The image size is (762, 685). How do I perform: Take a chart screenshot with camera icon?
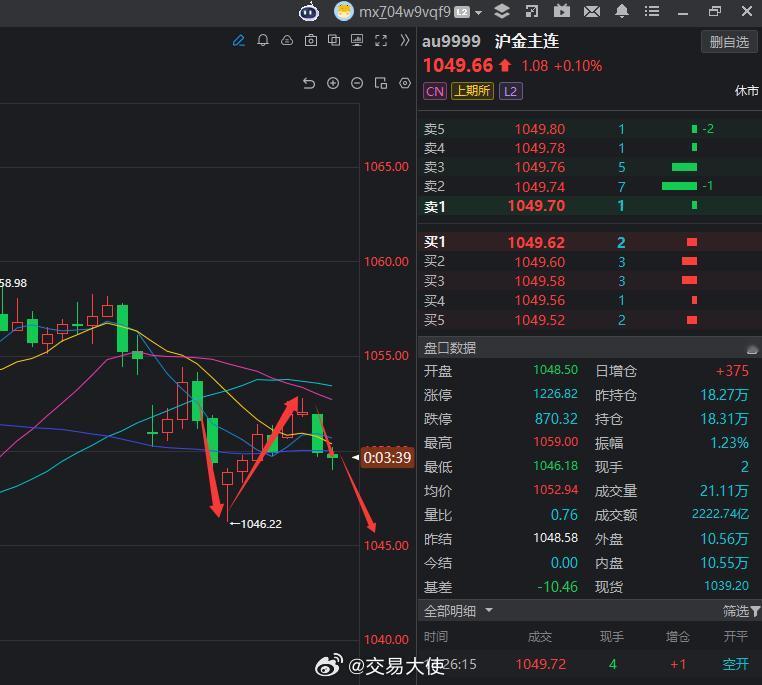tap(311, 40)
